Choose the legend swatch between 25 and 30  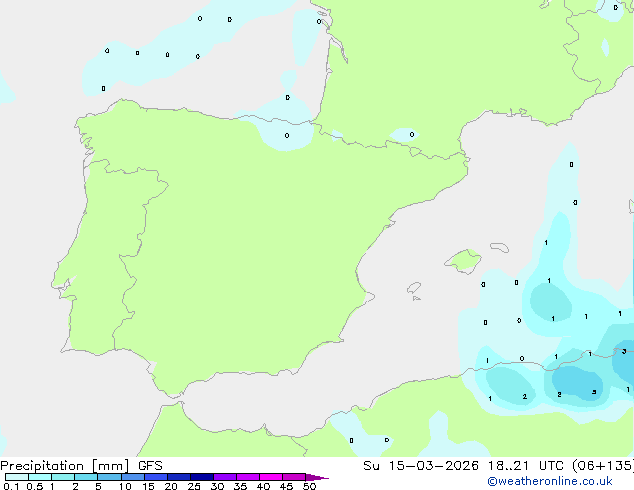click(202, 477)
